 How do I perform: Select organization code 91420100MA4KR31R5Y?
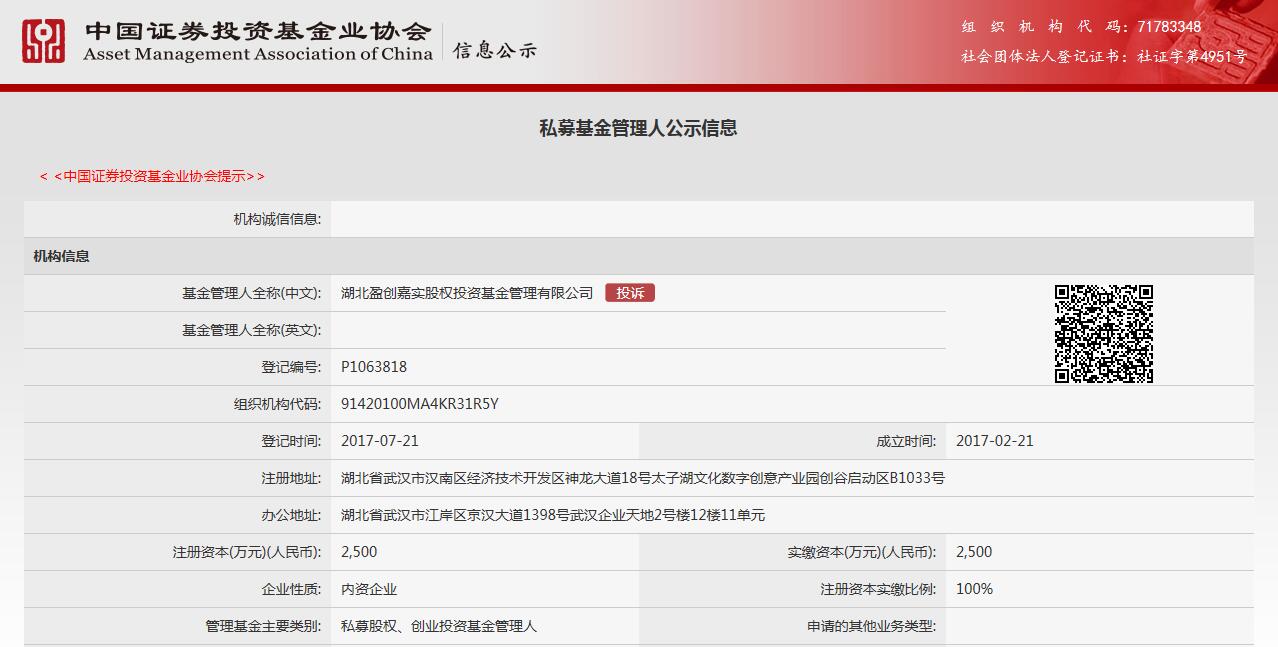(x=420, y=404)
